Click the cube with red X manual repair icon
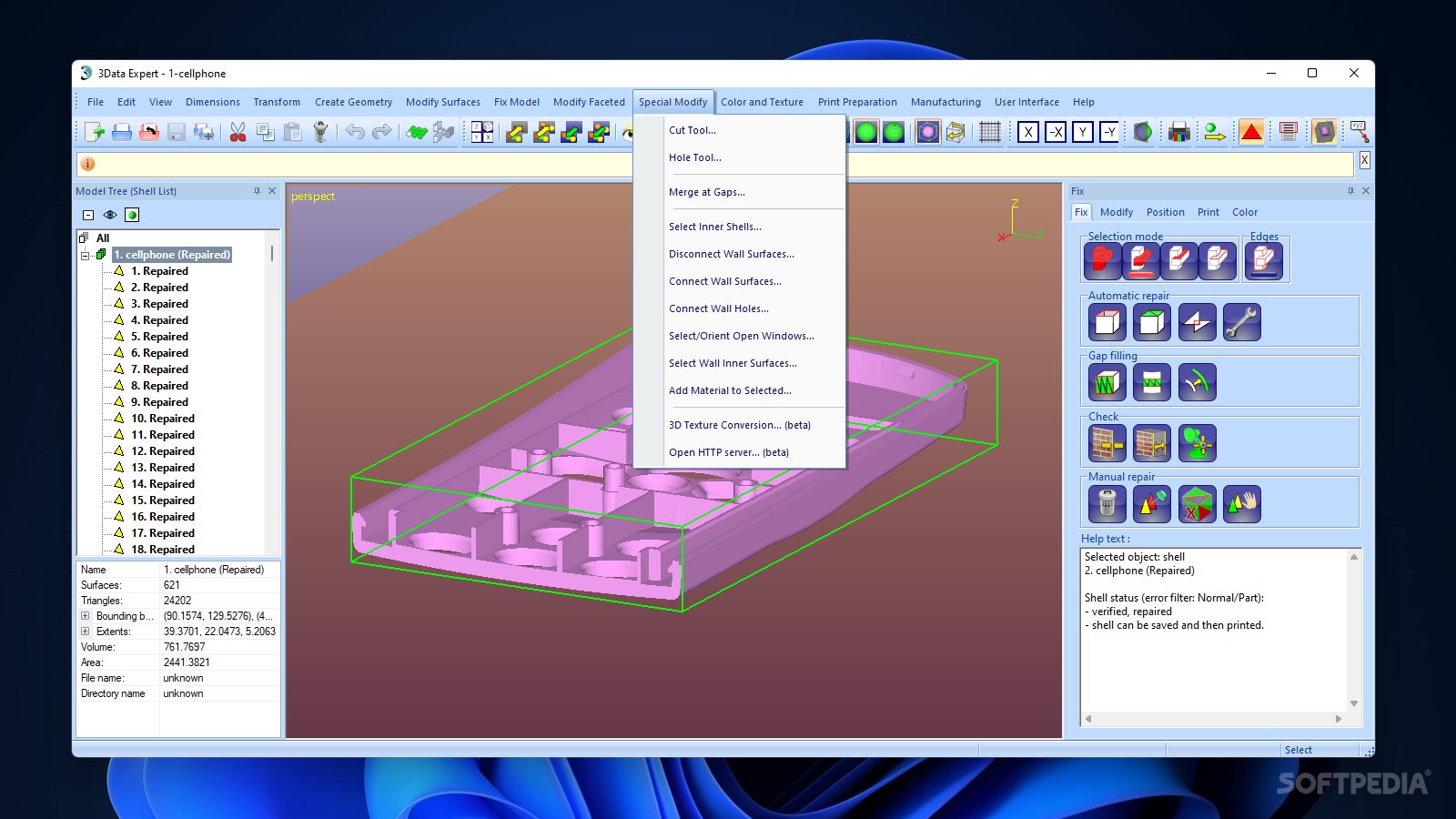Viewport: 1456px width, 819px height. point(1197,503)
